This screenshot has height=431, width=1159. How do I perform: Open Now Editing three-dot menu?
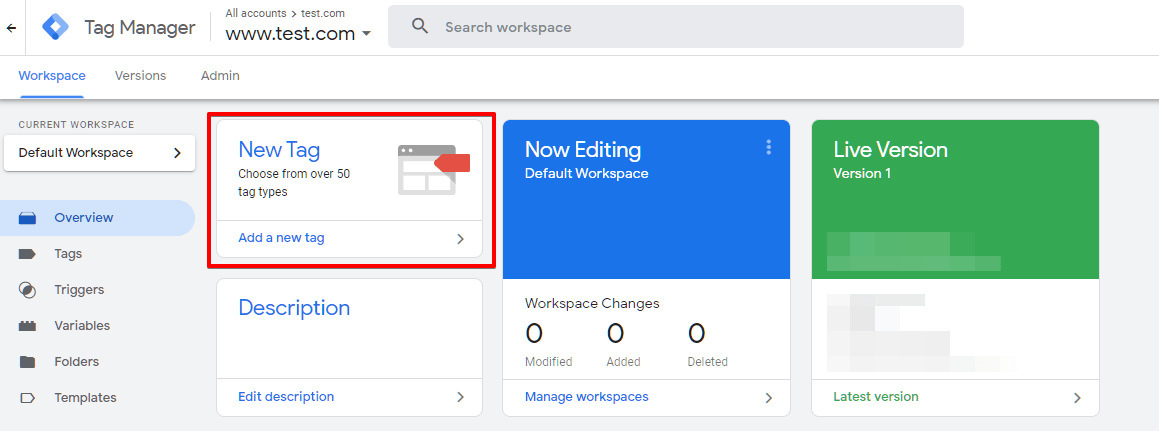(769, 147)
